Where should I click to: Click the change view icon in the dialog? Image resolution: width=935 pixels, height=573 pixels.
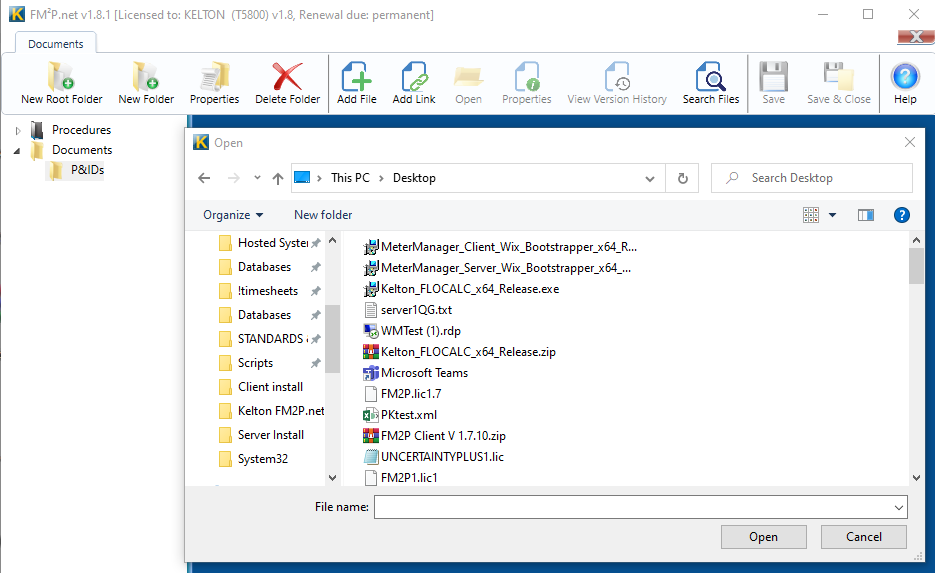[811, 215]
